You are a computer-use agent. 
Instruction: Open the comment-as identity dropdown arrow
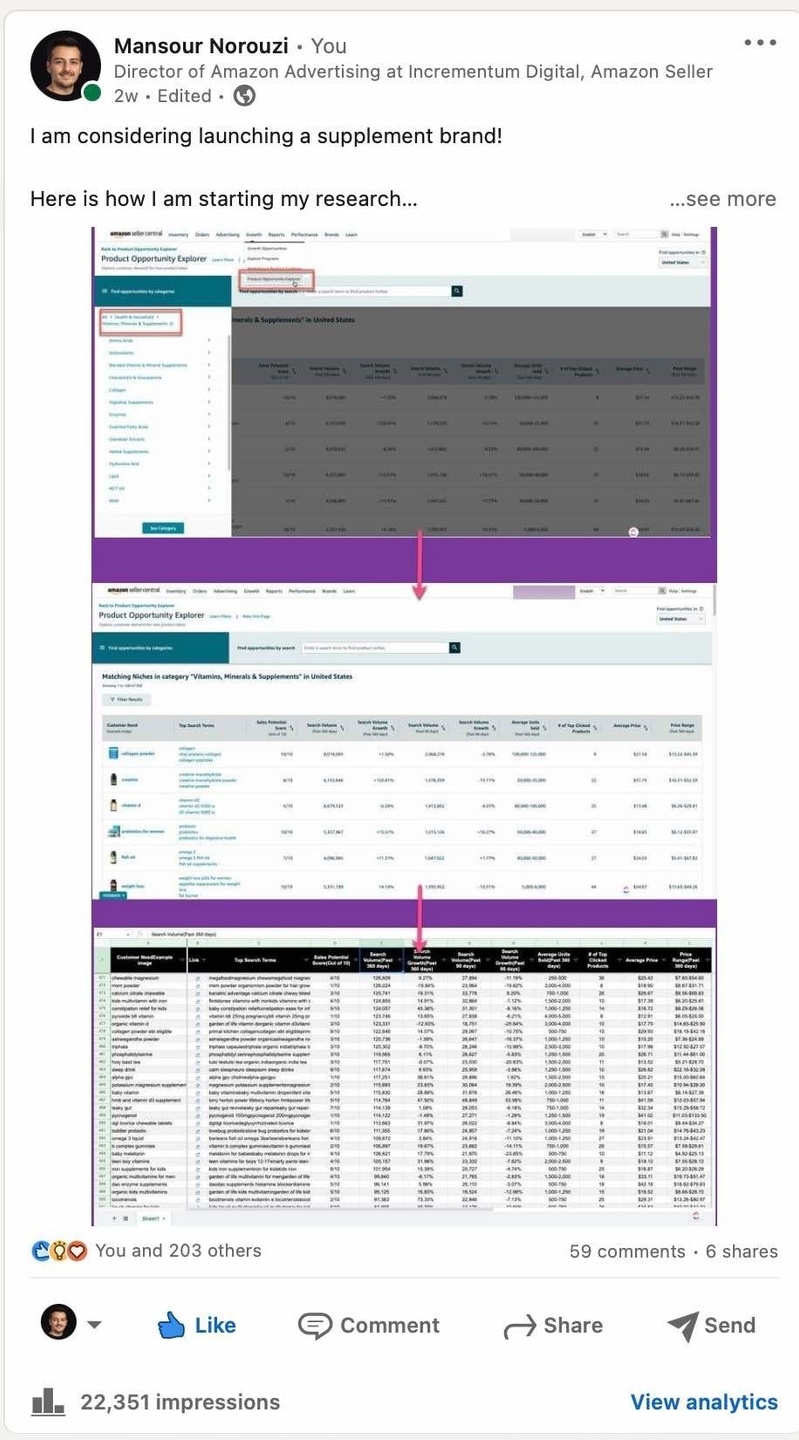(94, 1325)
